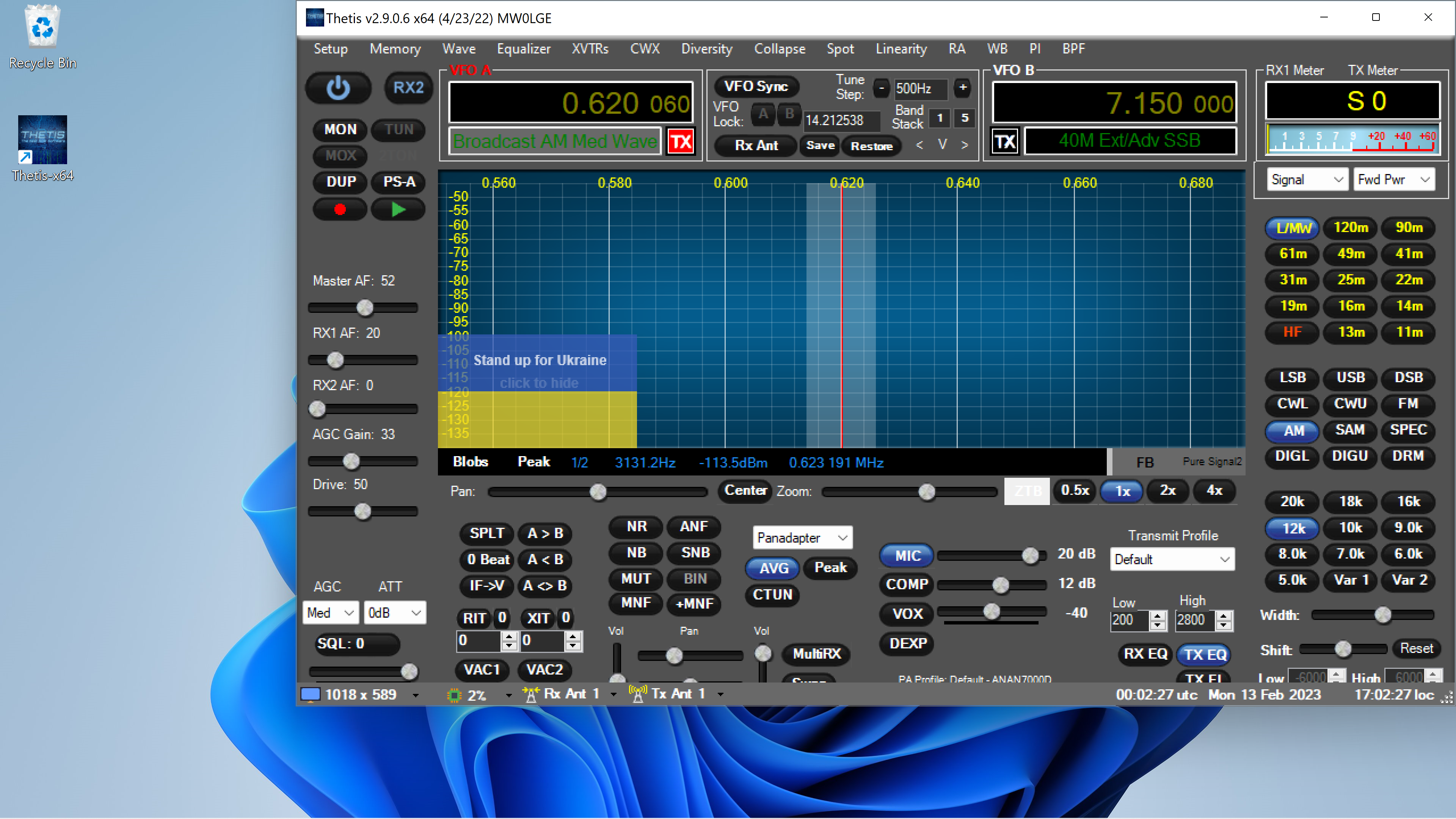Click VFO Lock B button
This screenshot has width=1456, height=819.
point(789,114)
